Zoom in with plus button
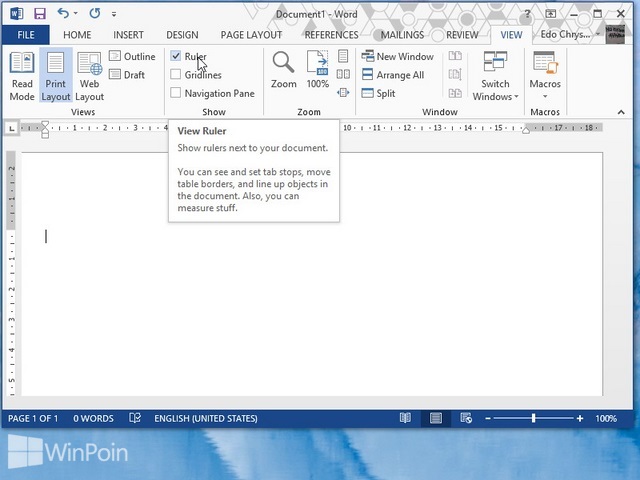Viewport: 640px width, 480px height. coord(580,418)
